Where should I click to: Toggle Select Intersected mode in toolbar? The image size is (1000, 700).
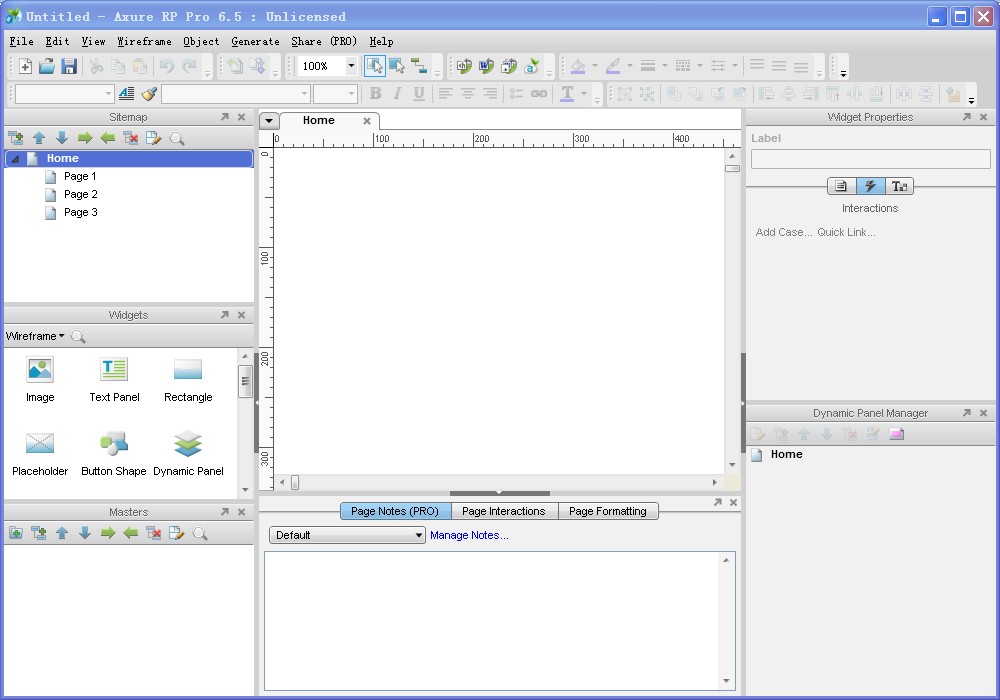point(375,66)
